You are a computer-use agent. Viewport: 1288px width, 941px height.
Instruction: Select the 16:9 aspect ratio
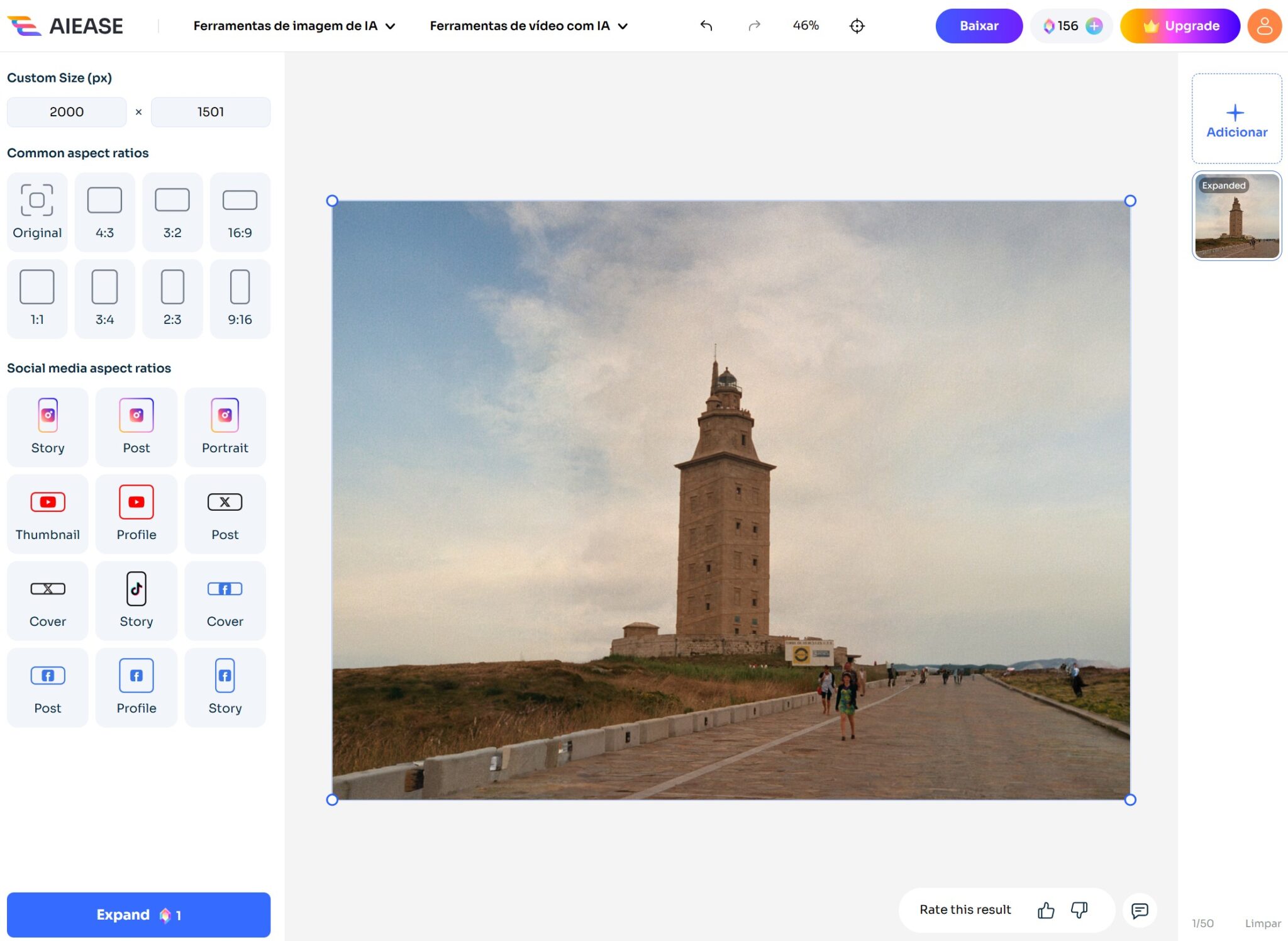tap(240, 213)
